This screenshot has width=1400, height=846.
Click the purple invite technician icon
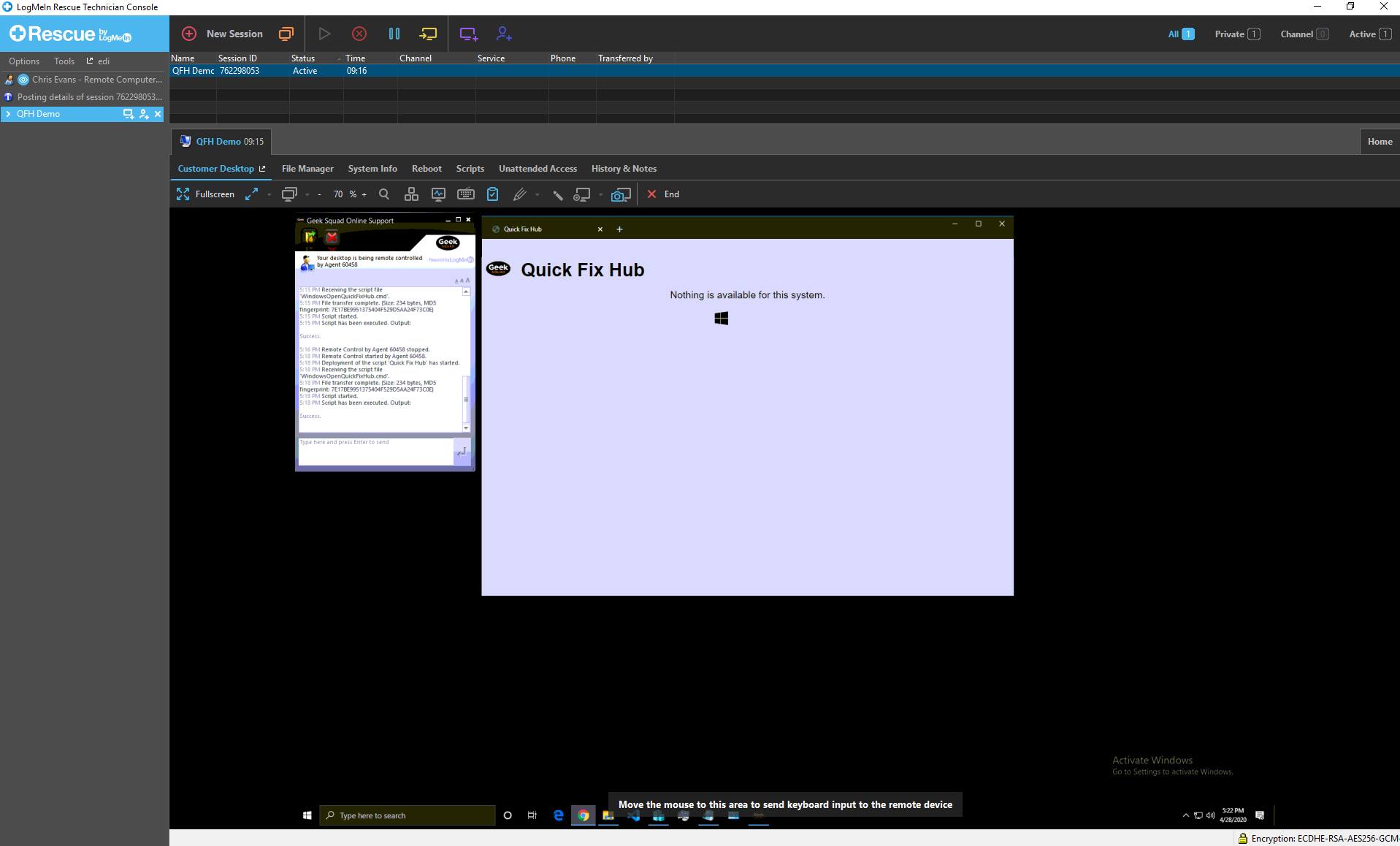503,34
